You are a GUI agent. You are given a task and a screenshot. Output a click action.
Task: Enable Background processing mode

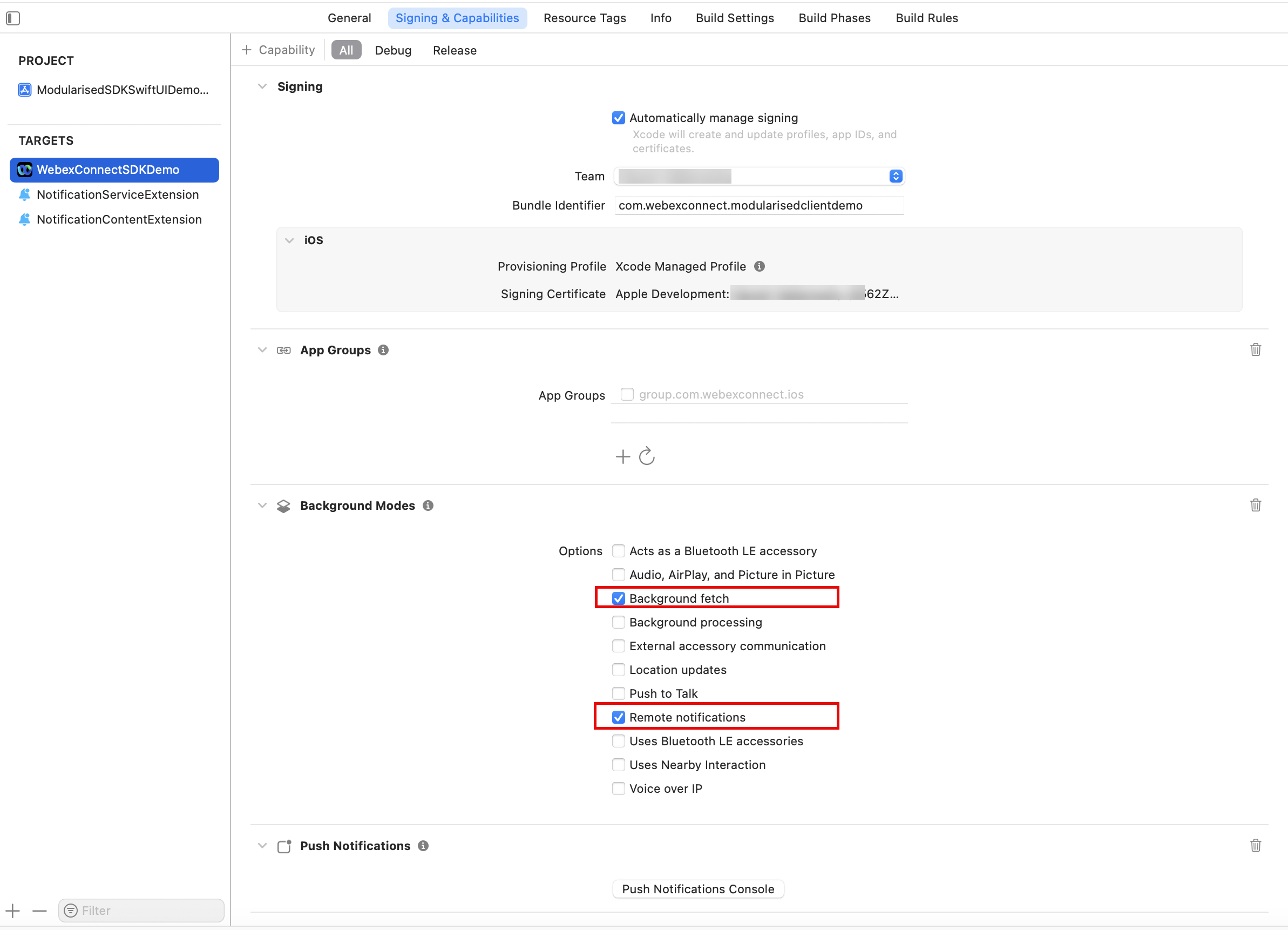click(x=619, y=622)
